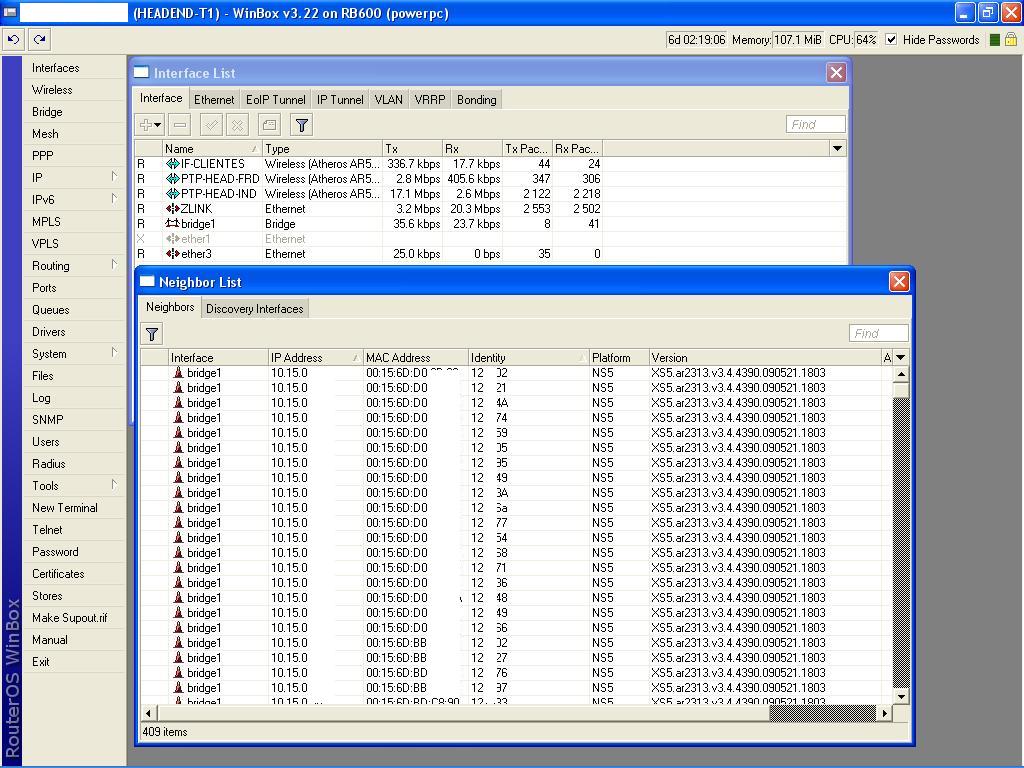This screenshot has width=1024, height=768.
Task: Click the Redo arrow in WinBox toolbar
Action: tap(40, 40)
